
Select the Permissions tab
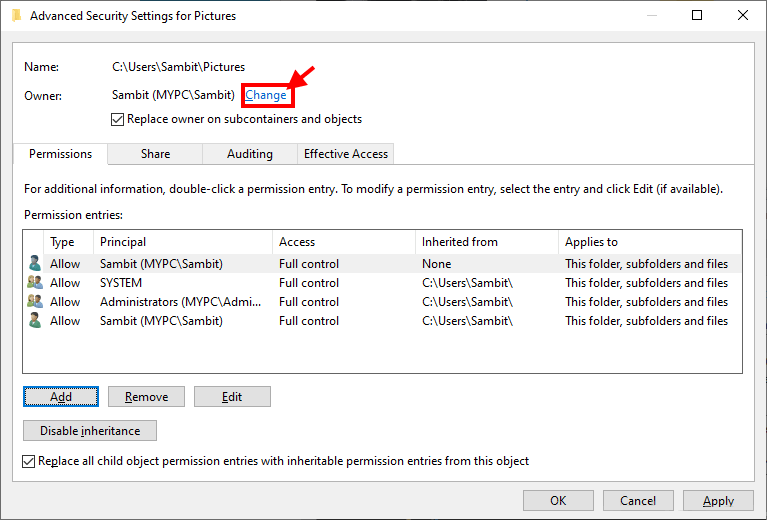(x=60, y=154)
